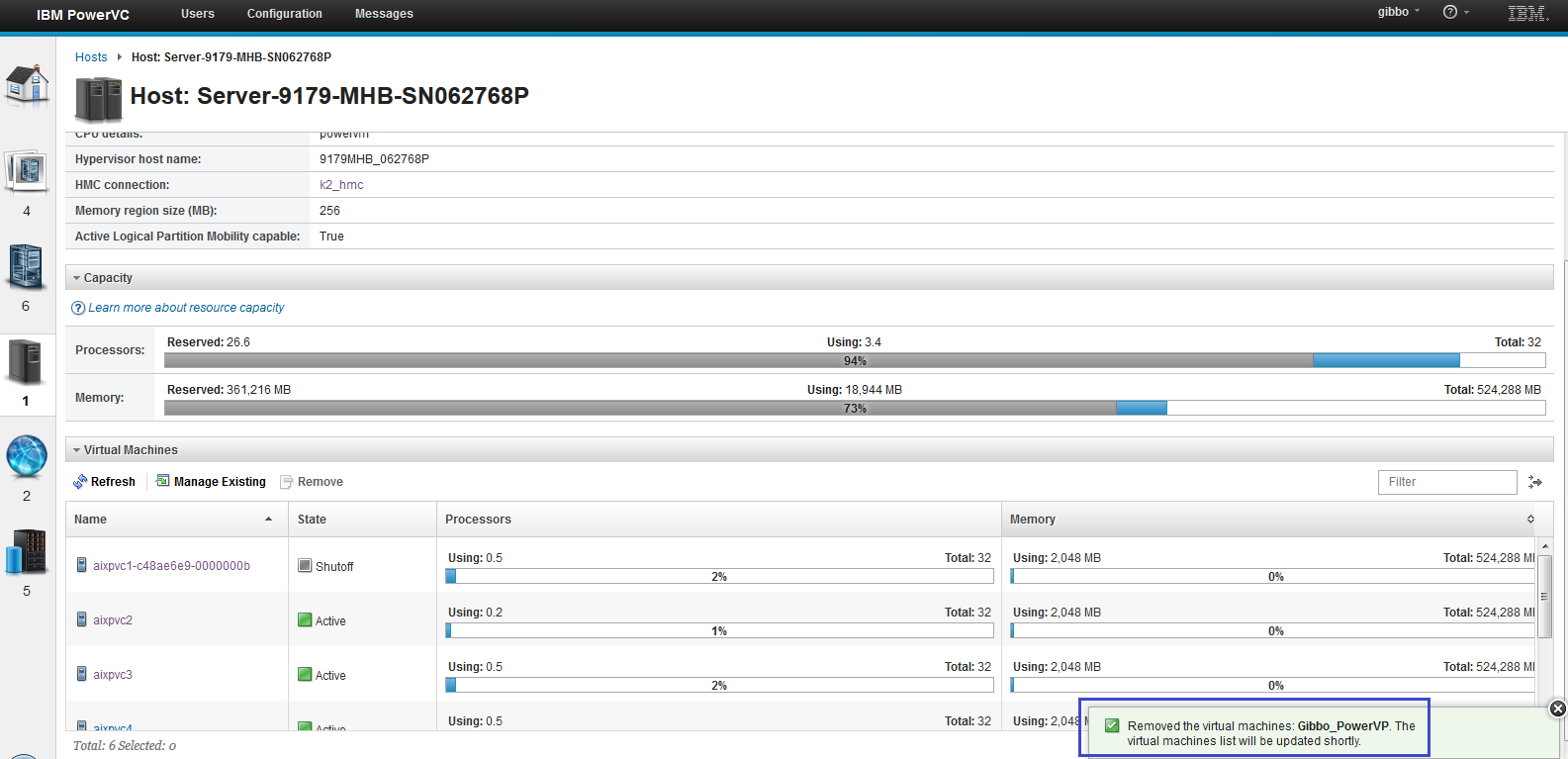The height and width of the screenshot is (759, 1568).
Task: Click Active state icon for aixpvc2
Action: coord(305,620)
